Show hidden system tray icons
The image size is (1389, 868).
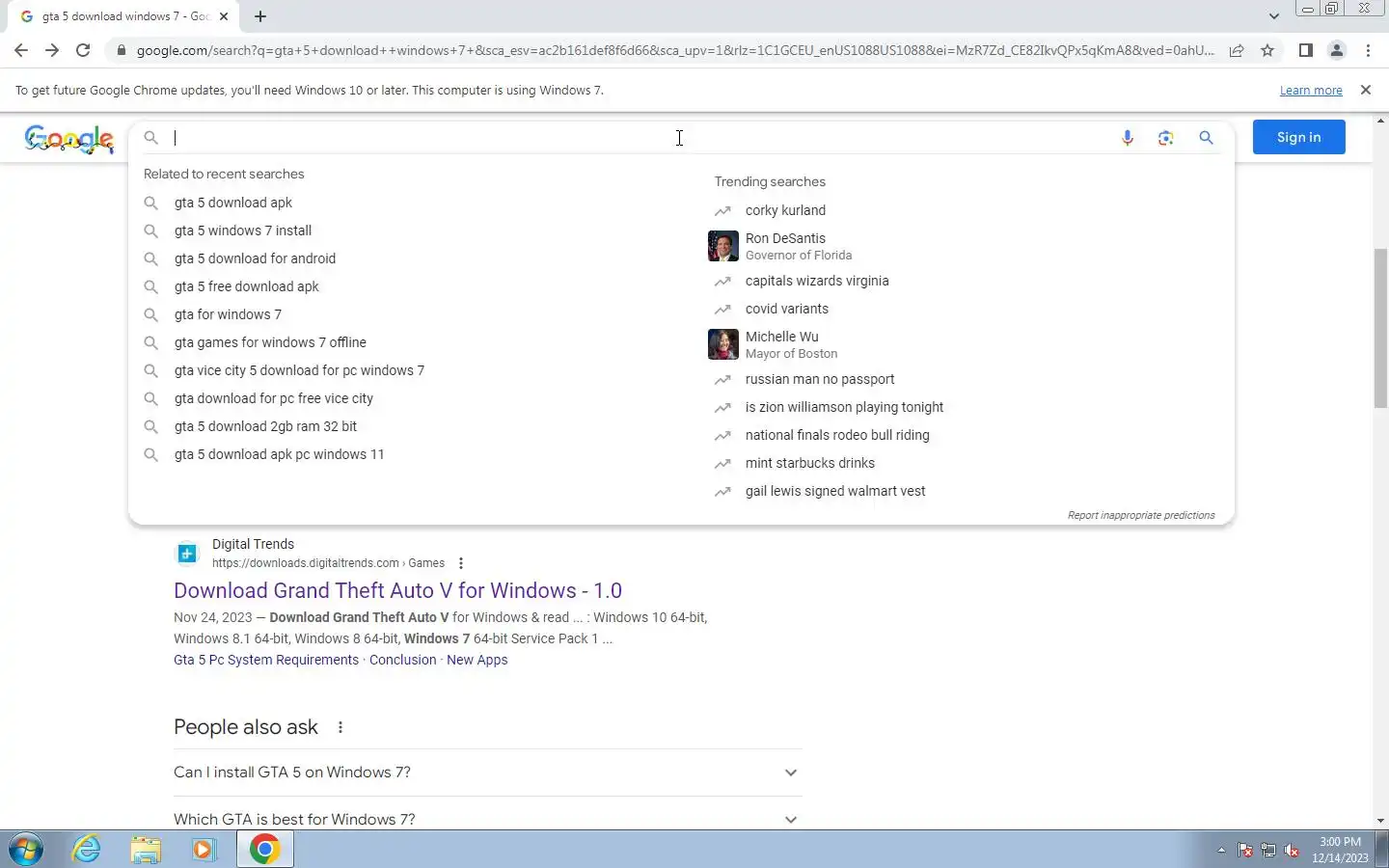point(1221,850)
